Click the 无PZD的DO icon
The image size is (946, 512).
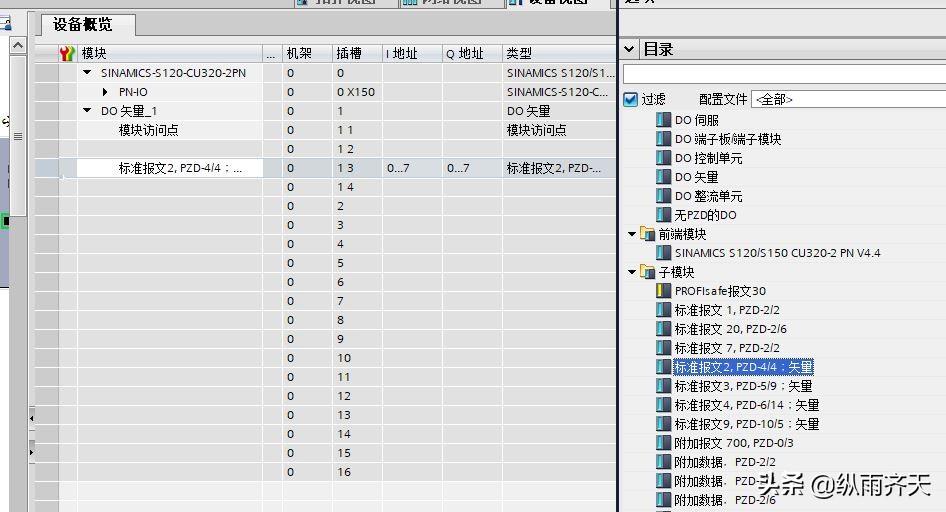pyautogui.click(x=663, y=215)
